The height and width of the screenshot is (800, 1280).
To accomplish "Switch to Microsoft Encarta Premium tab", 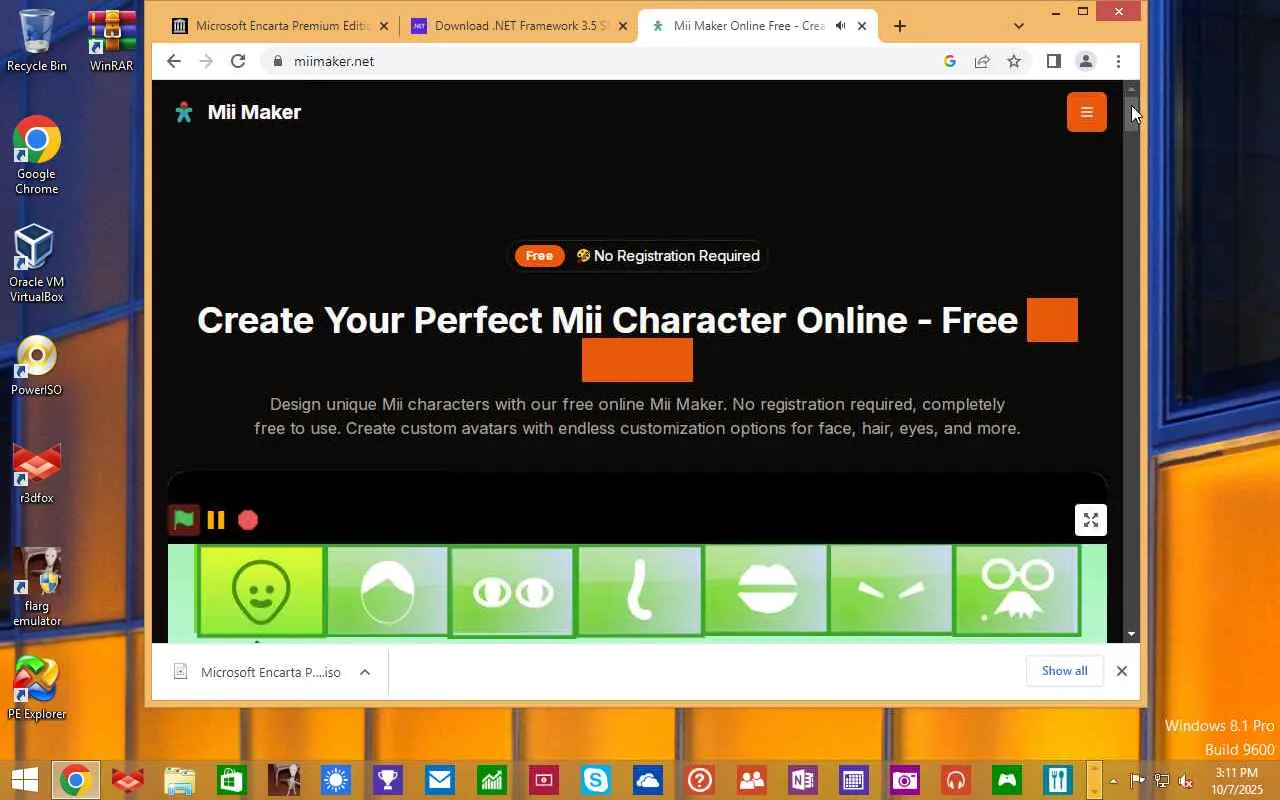I will click(x=280, y=26).
